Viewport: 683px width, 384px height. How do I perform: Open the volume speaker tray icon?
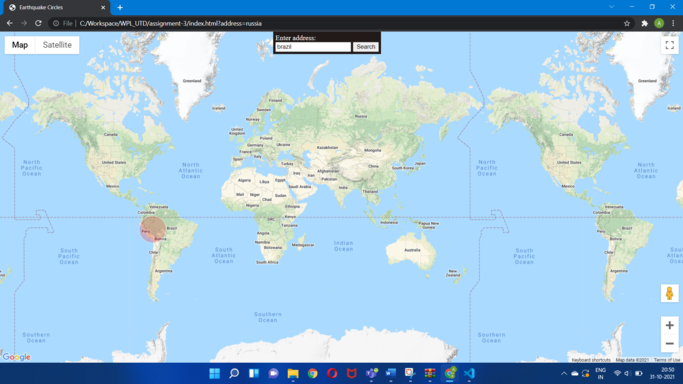point(627,374)
